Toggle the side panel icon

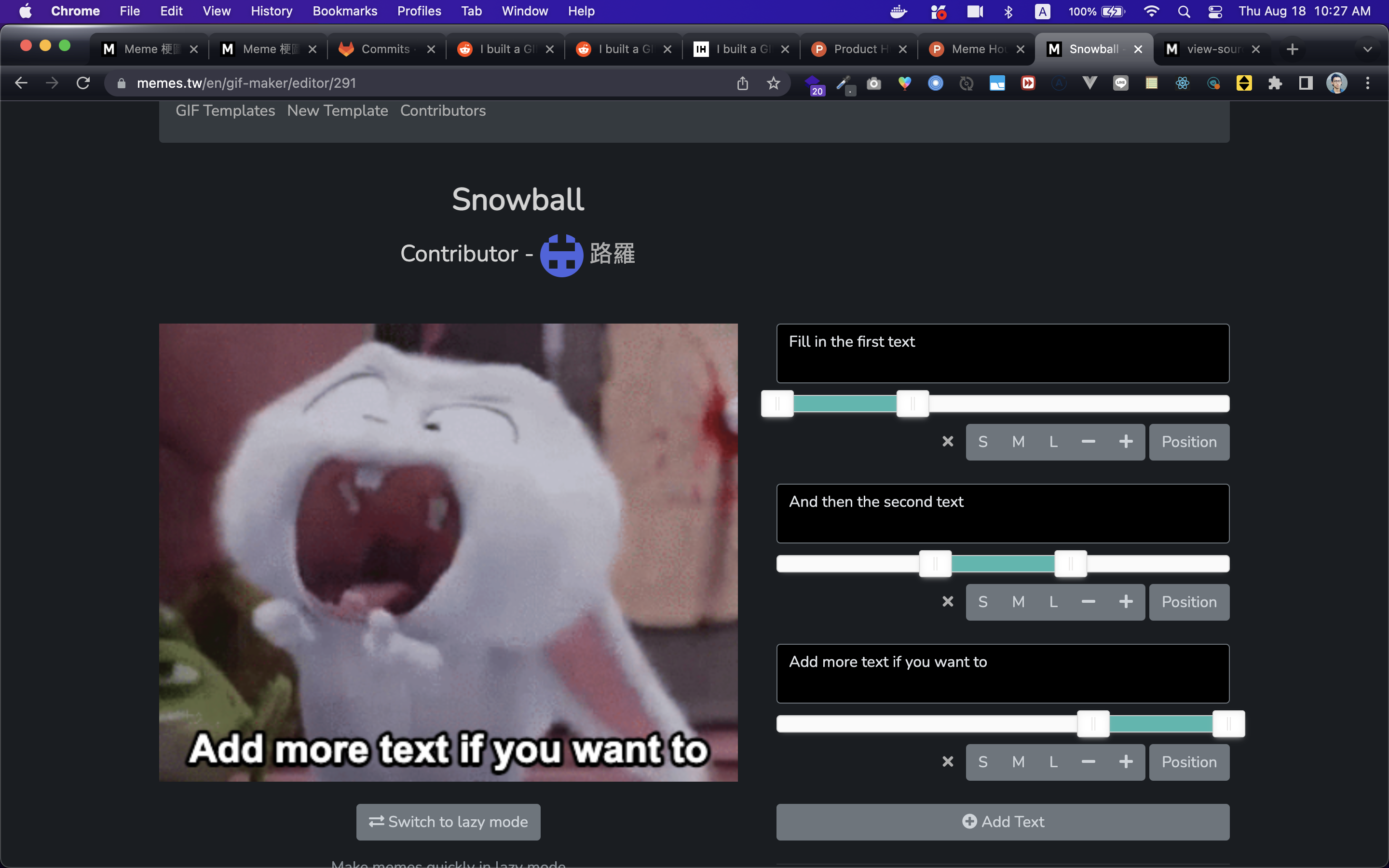pos(1306,83)
